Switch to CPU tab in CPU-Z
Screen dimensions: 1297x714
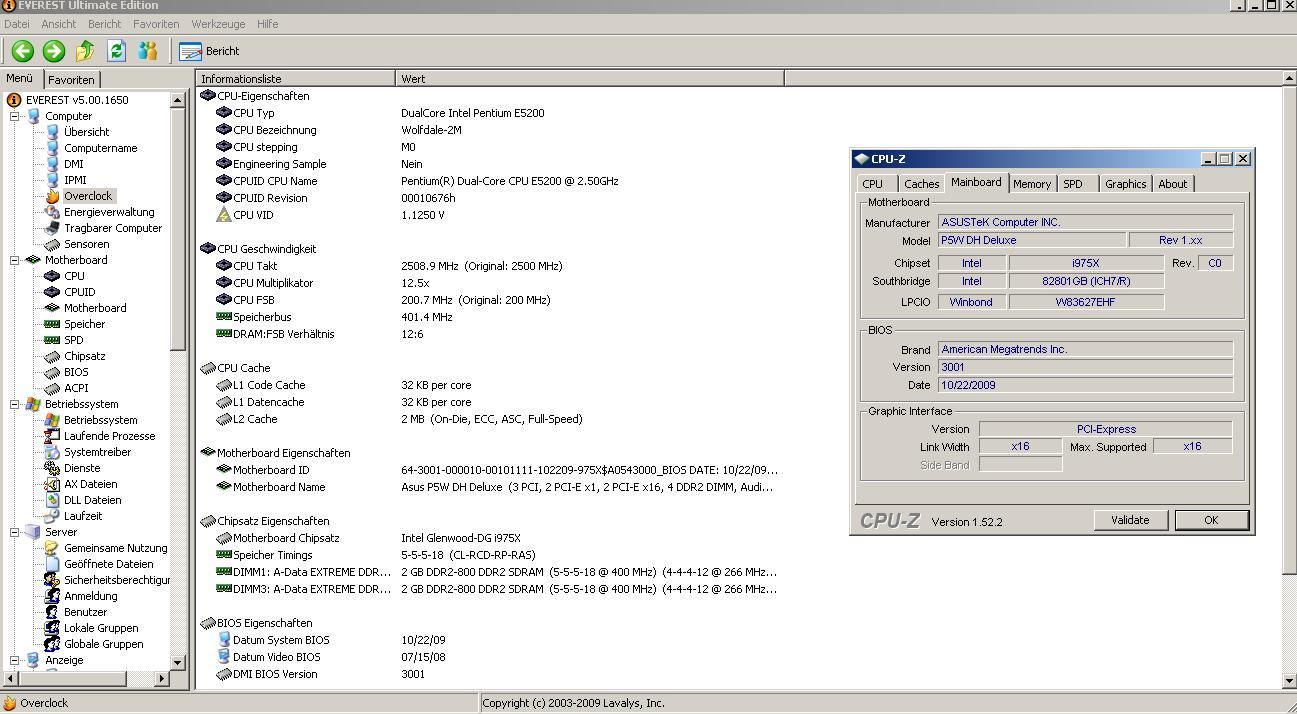pyautogui.click(x=873, y=184)
